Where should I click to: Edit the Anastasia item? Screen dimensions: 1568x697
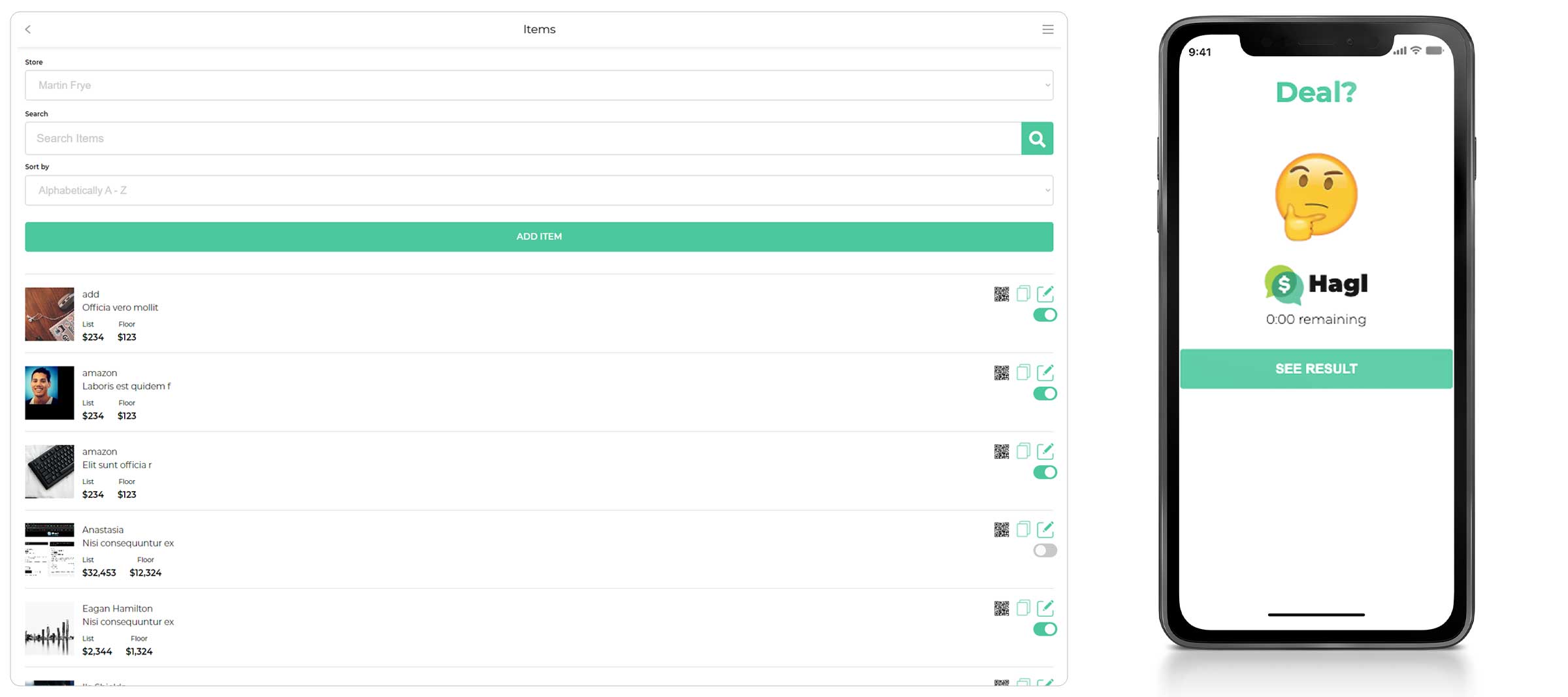click(x=1046, y=529)
